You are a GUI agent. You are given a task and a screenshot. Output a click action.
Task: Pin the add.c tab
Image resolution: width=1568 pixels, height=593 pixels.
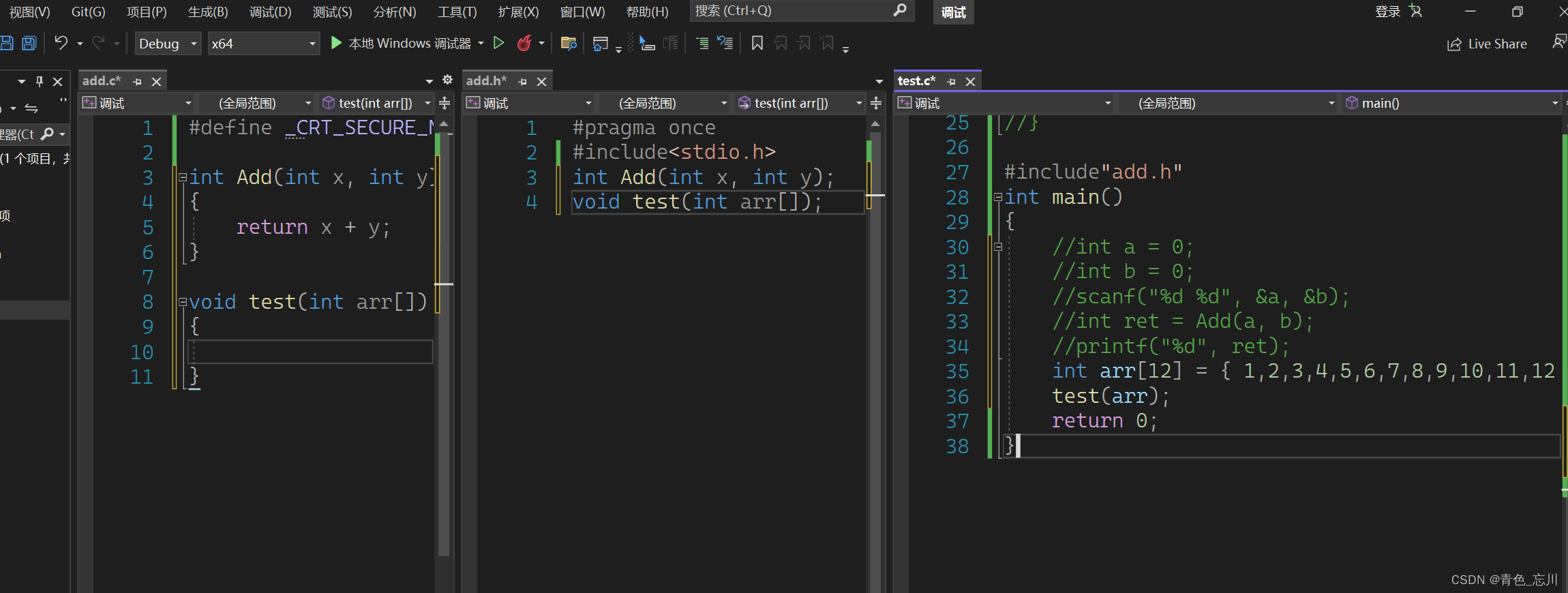pos(138,82)
